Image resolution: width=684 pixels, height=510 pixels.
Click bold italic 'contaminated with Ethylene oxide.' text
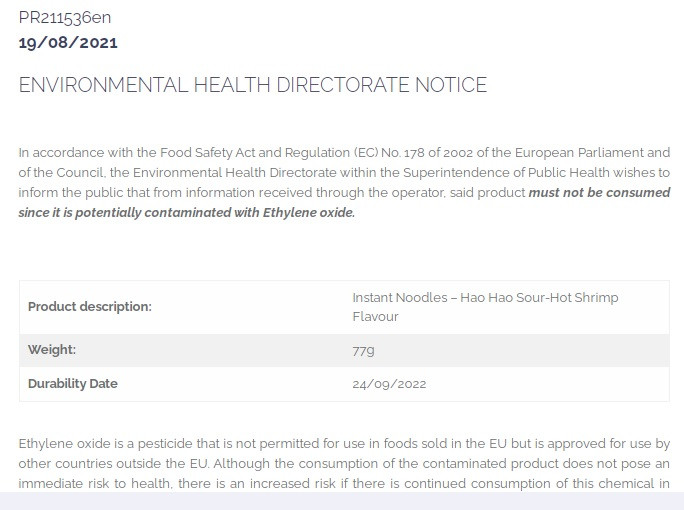click(x=250, y=212)
